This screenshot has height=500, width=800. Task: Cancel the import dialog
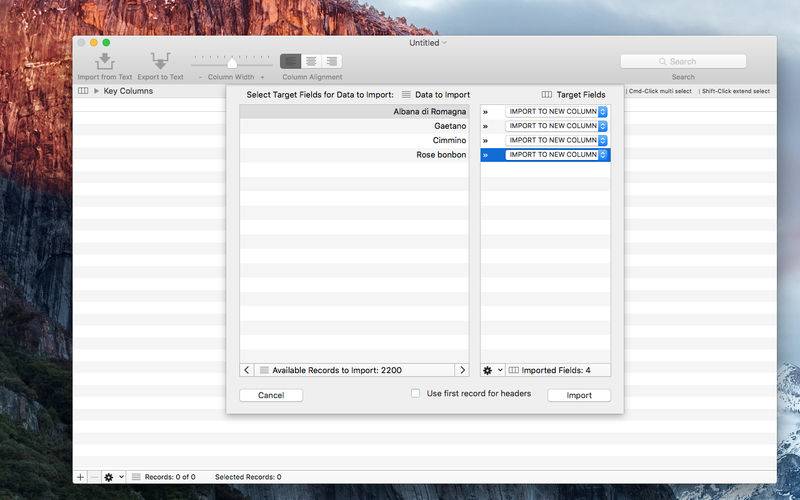point(271,395)
